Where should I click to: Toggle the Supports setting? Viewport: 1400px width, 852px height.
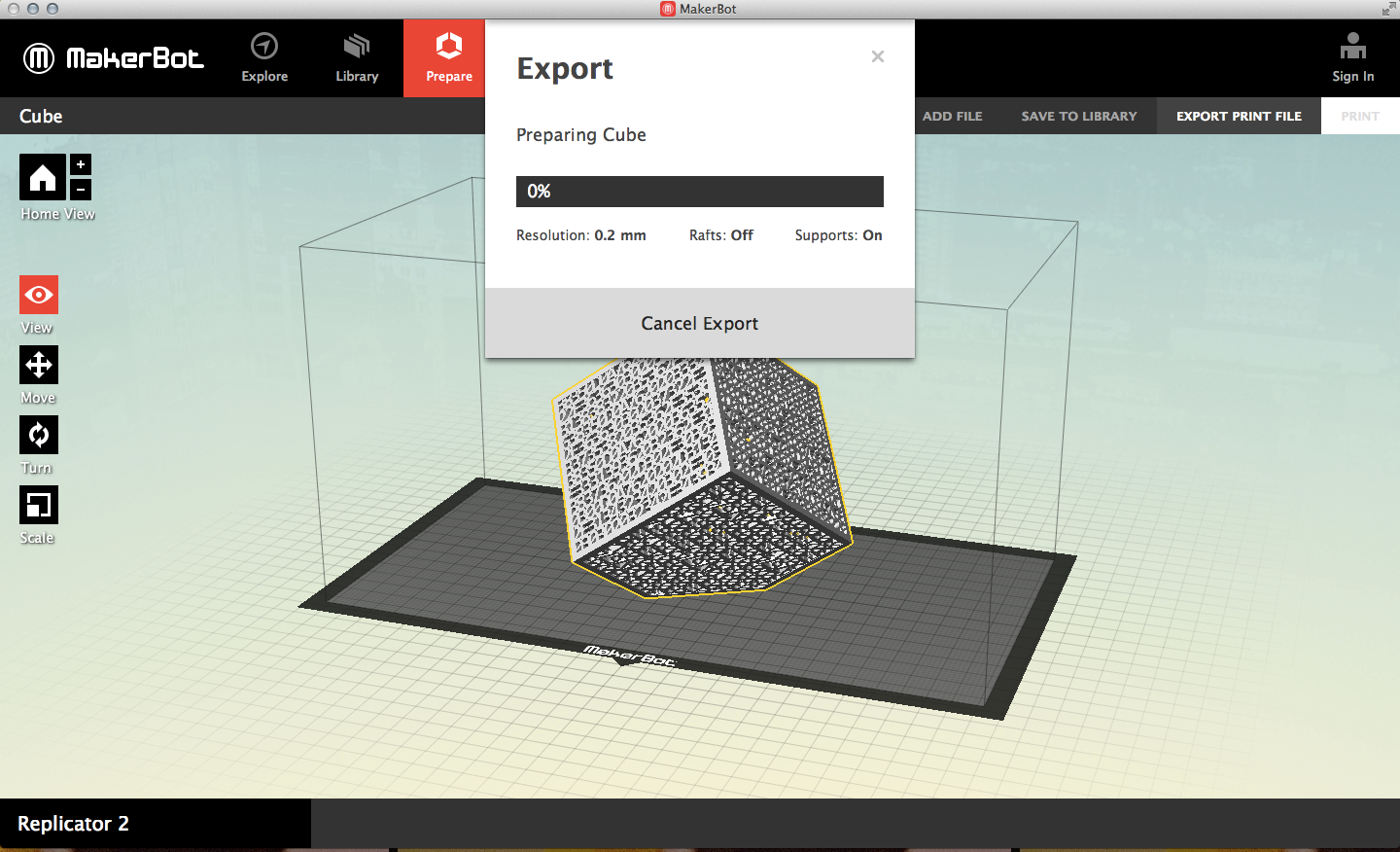tap(839, 235)
